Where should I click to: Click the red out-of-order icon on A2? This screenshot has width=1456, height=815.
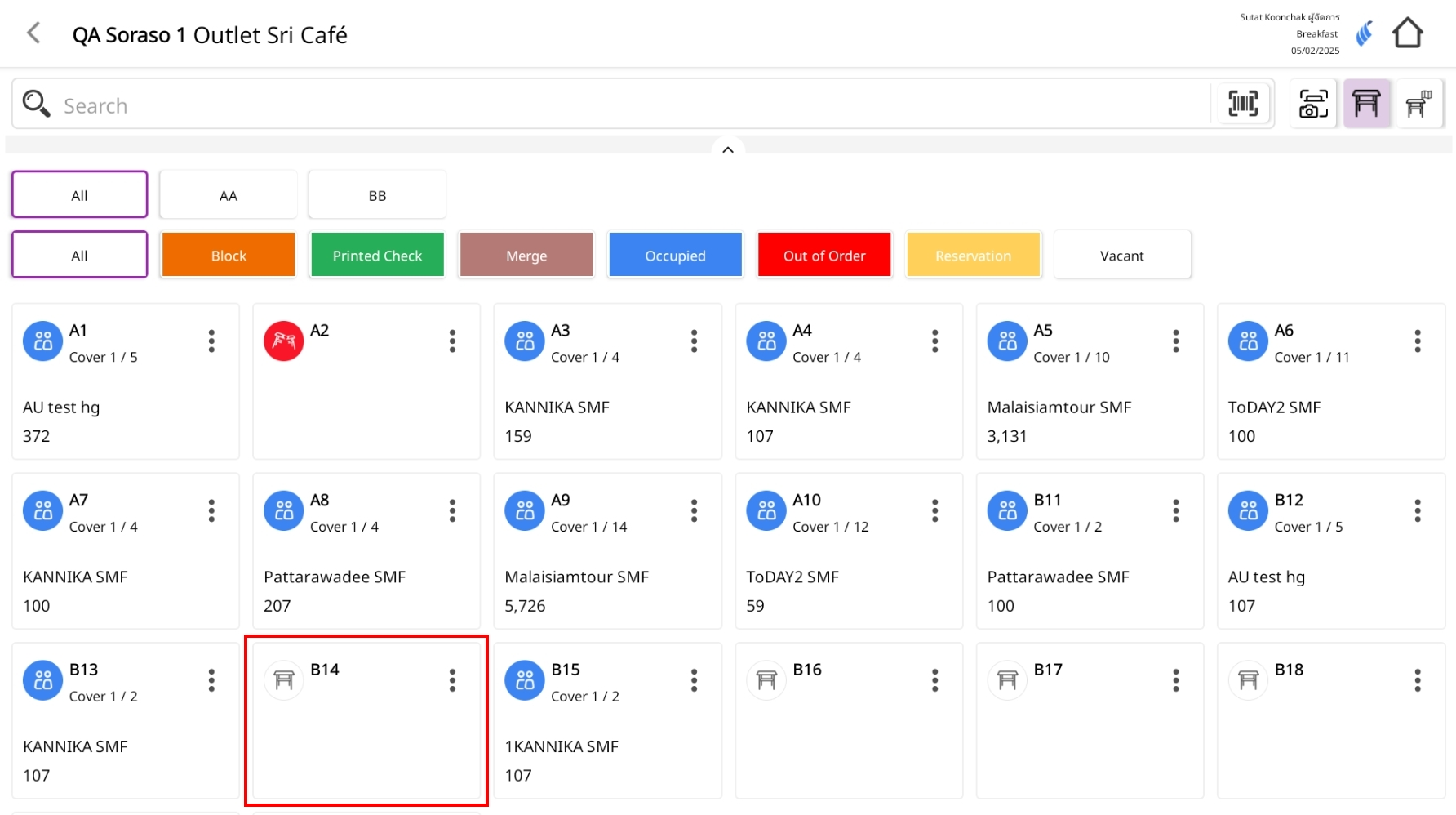tap(283, 341)
